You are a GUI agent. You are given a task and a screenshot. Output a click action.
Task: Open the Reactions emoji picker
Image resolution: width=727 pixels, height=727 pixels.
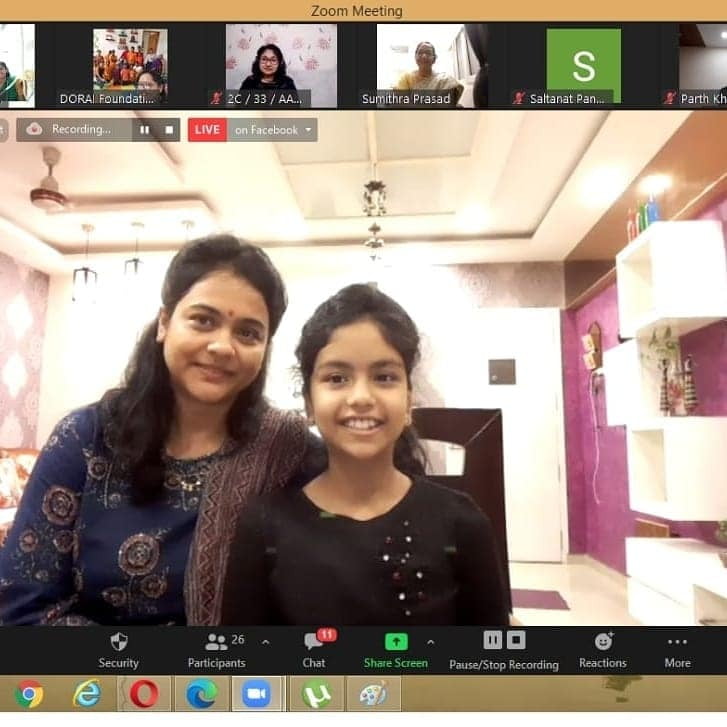(x=603, y=642)
